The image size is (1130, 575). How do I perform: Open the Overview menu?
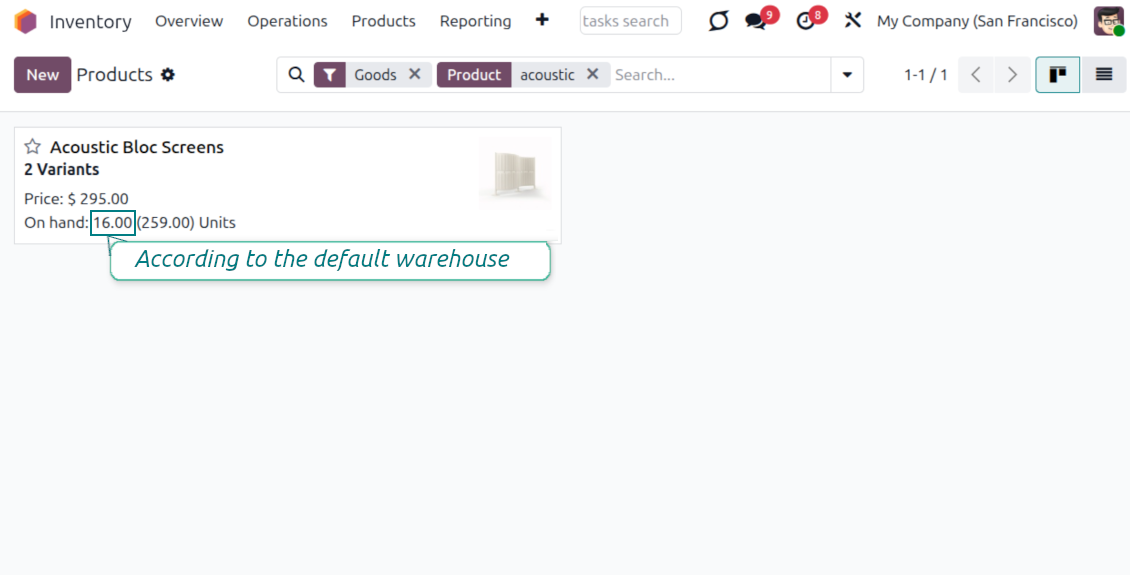click(189, 22)
